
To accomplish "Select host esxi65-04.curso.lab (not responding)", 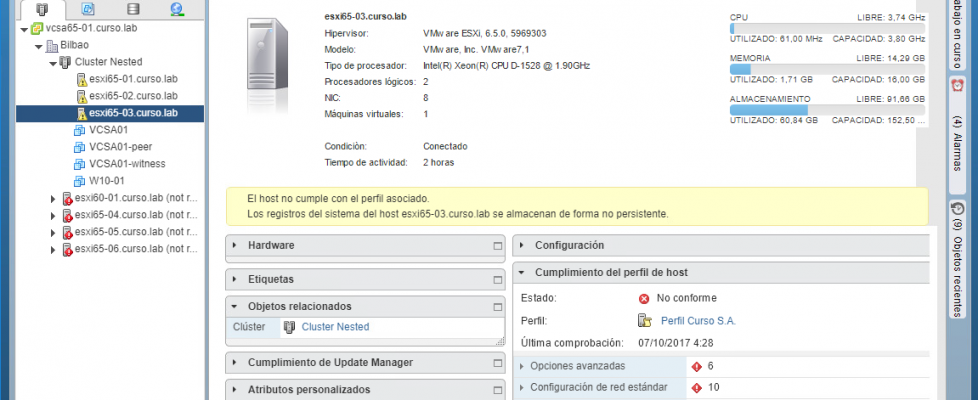I will pyautogui.click(x=136, y=215).
